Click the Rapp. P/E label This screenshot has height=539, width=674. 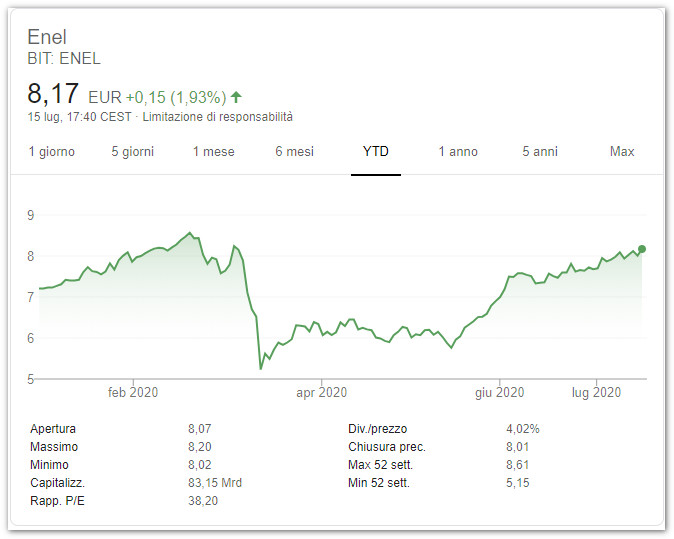(x=57, y=501)
